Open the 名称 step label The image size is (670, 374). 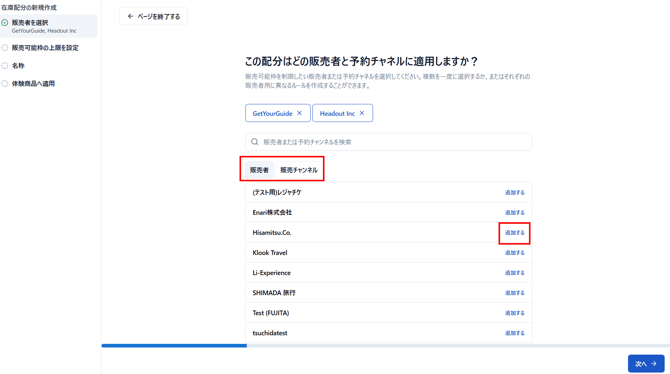[x=18, y=66]
